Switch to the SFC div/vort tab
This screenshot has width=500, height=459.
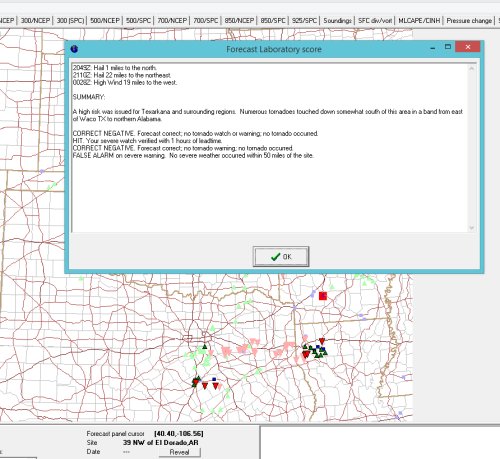tap(375, 21)
